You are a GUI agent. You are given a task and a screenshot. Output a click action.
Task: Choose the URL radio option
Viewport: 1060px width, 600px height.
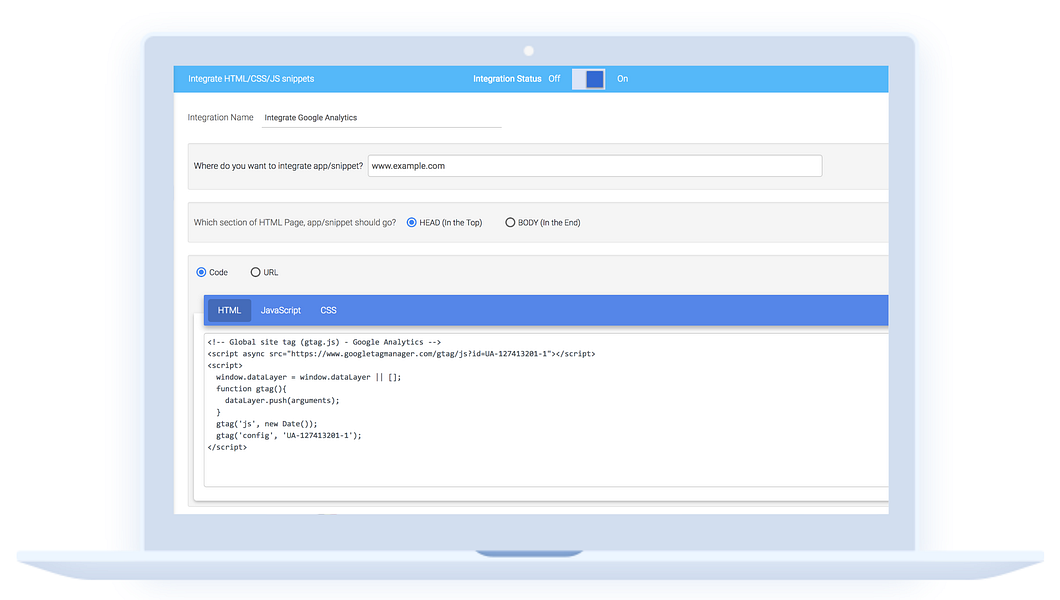pyautogui.click(x=255, y=272)
